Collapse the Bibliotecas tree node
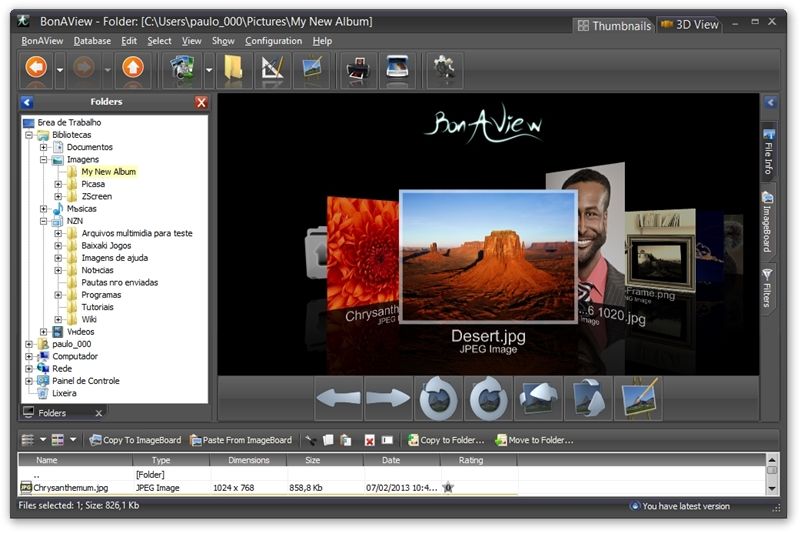 point(29,135)
